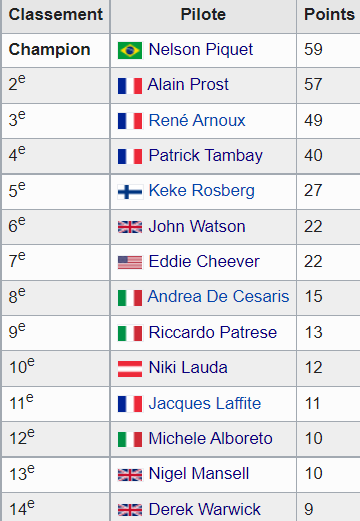The image size is (360, 521).
Task: Click the Classement column header
Action: (56, 15)
